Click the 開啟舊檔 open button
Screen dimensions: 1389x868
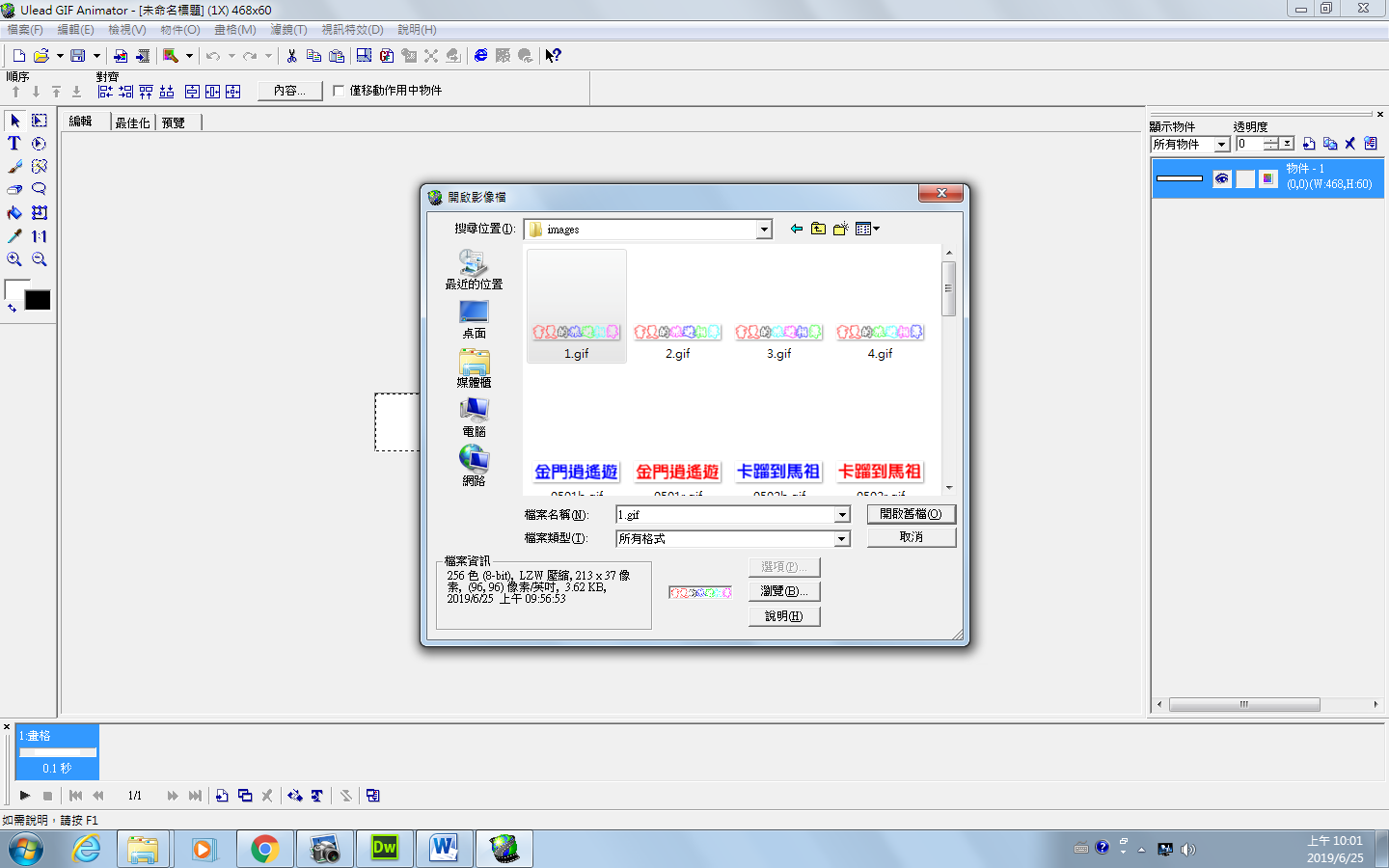coord(911,514)
